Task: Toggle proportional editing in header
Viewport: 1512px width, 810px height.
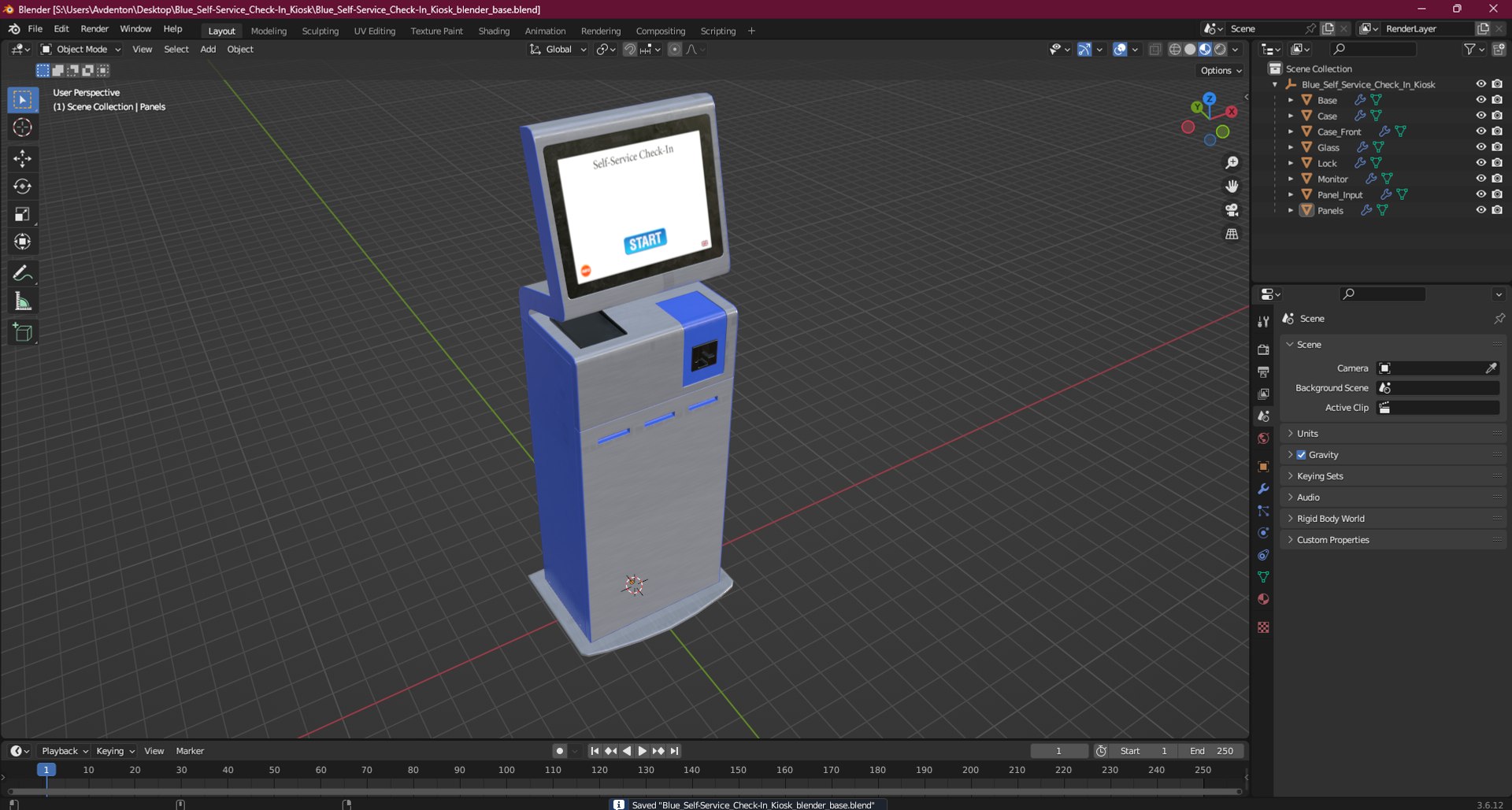Action: point(675,50)
